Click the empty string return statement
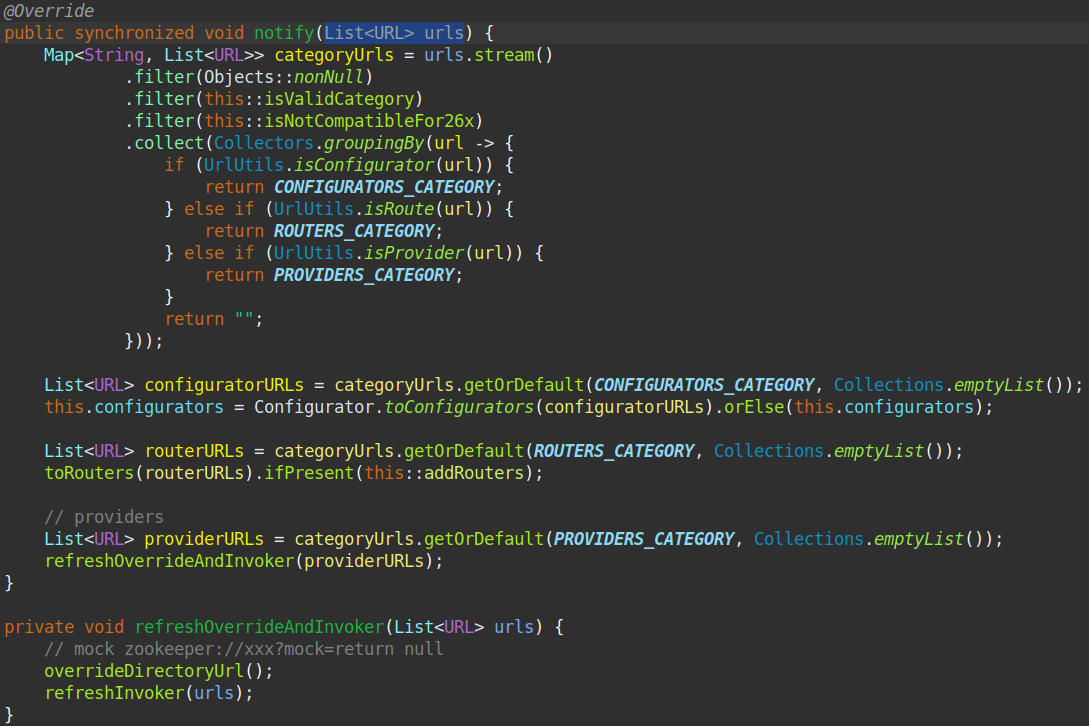 click(x=214, y=320)
